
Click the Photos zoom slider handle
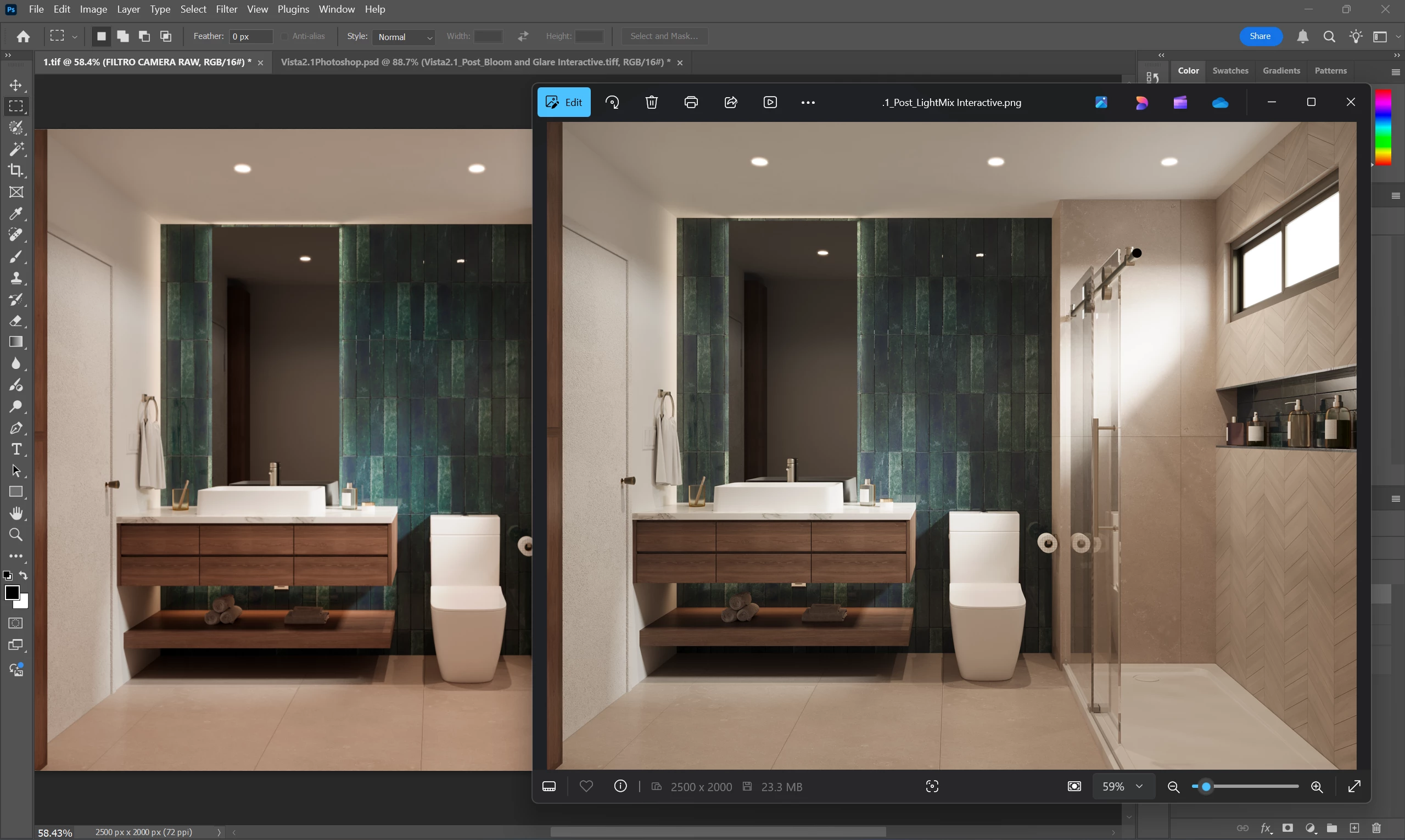pyautogui.click(x=1206, y=786)
